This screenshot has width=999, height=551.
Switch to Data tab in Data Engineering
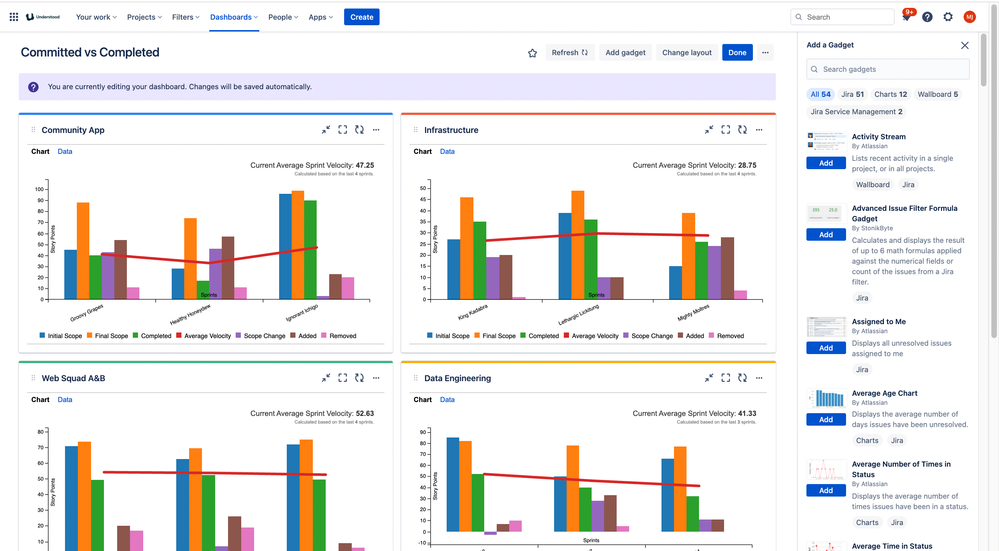447,400
